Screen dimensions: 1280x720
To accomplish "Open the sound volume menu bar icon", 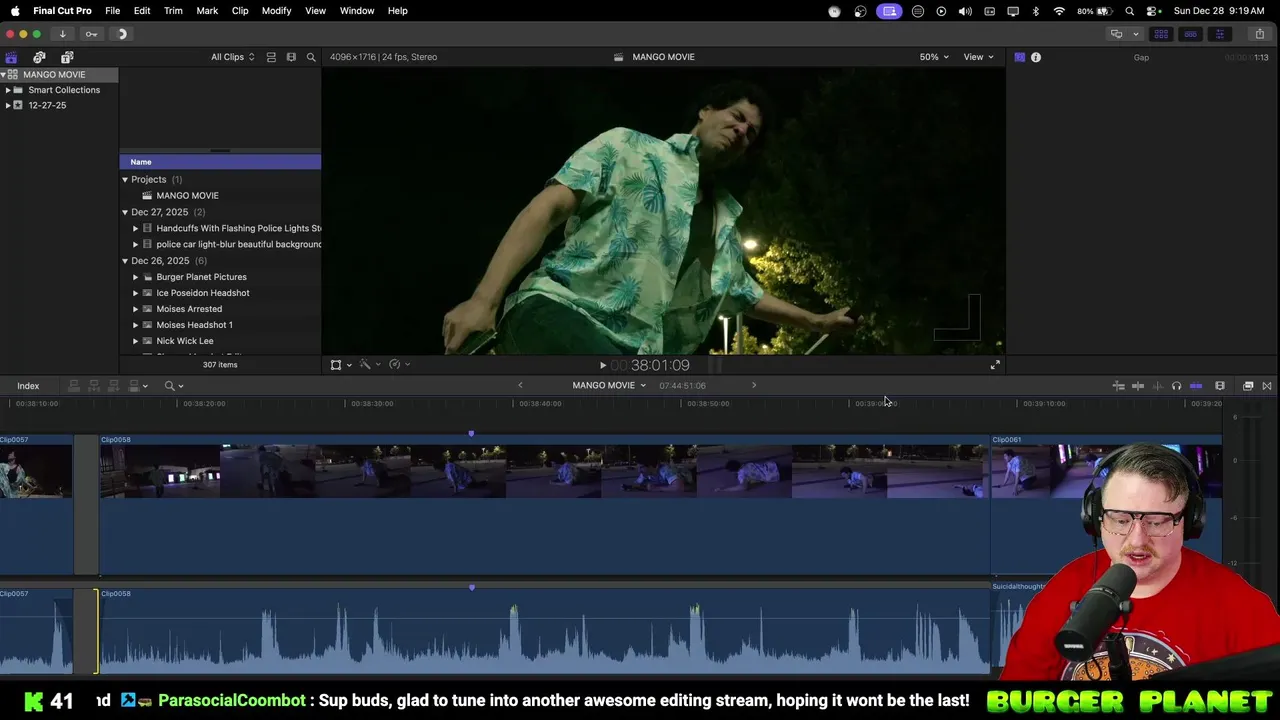I will coord(965,11).
